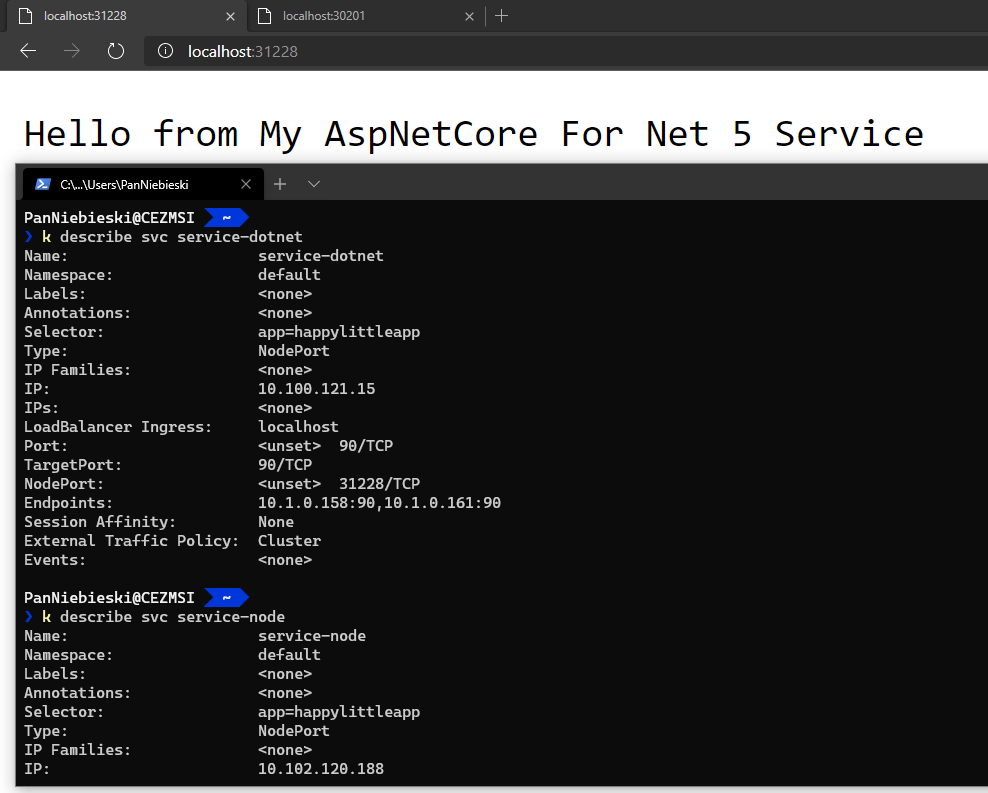
Task: Click the Name value service-dotnet
Action: 321,256
